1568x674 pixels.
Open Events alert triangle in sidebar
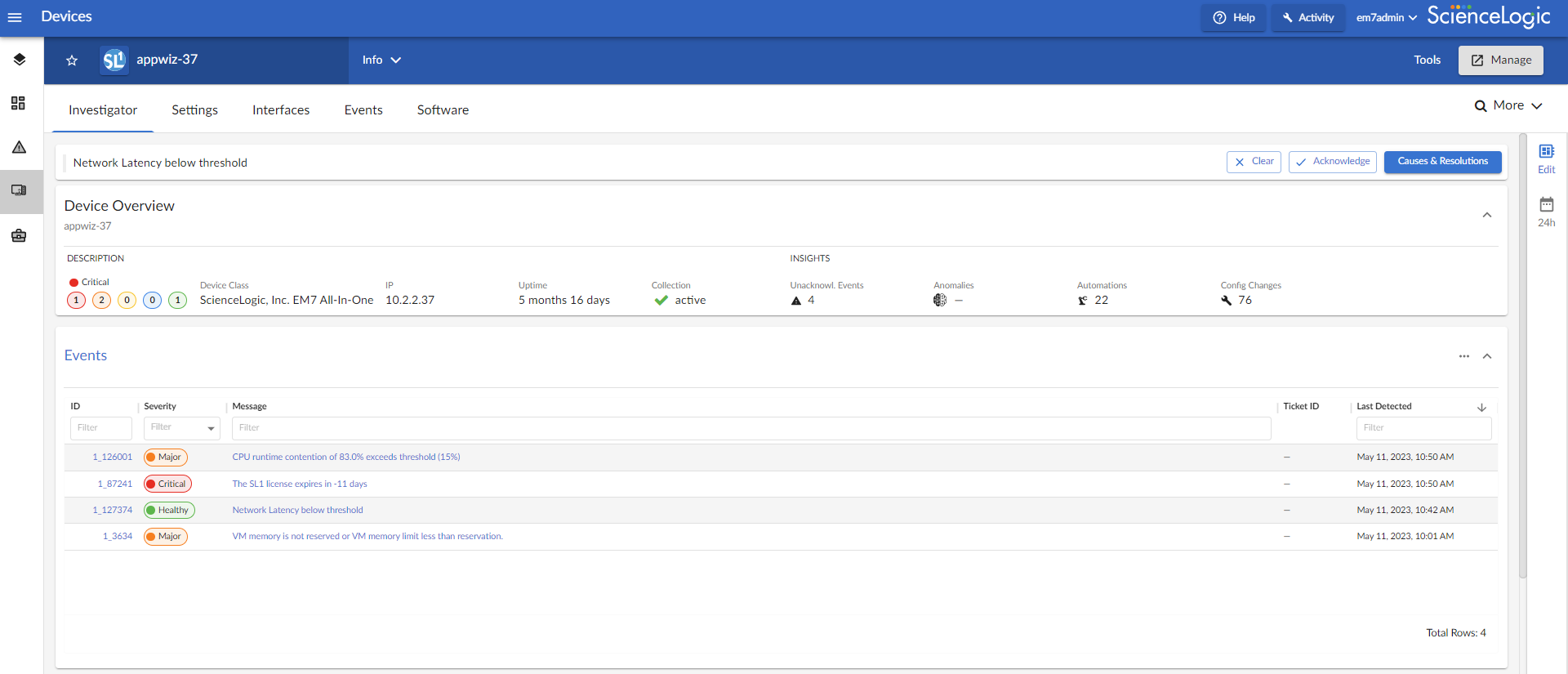click(x=19, y=147)
